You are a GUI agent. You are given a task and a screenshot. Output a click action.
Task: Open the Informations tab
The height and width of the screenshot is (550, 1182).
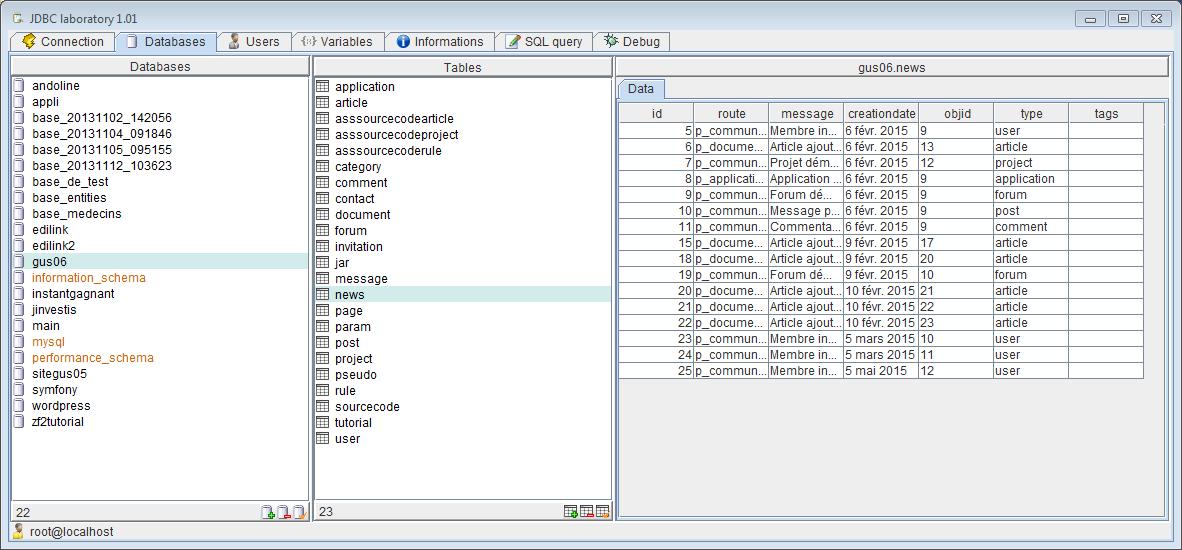click(439, 41)
